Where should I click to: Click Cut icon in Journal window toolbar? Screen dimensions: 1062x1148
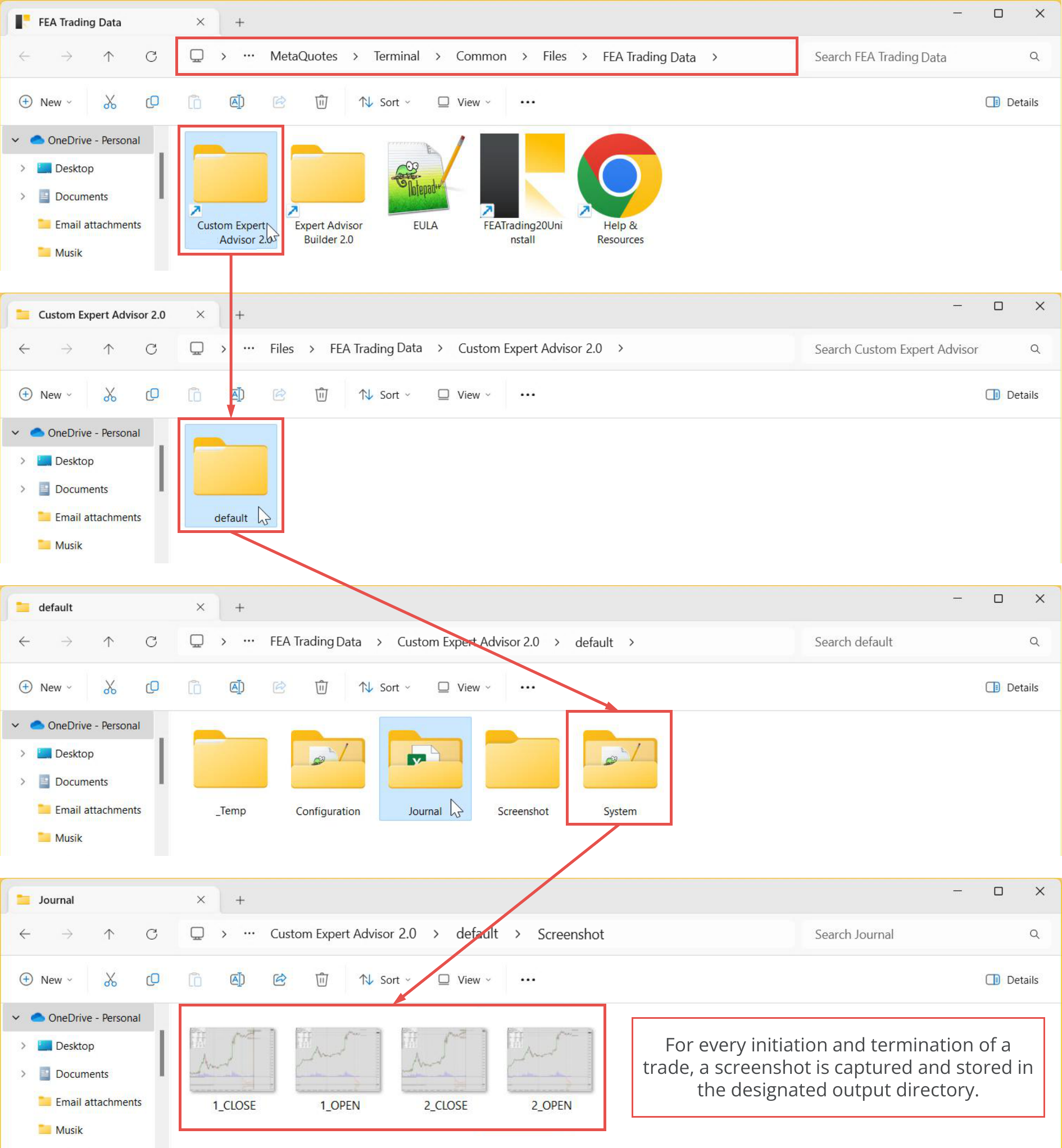(x=110, y=980)
